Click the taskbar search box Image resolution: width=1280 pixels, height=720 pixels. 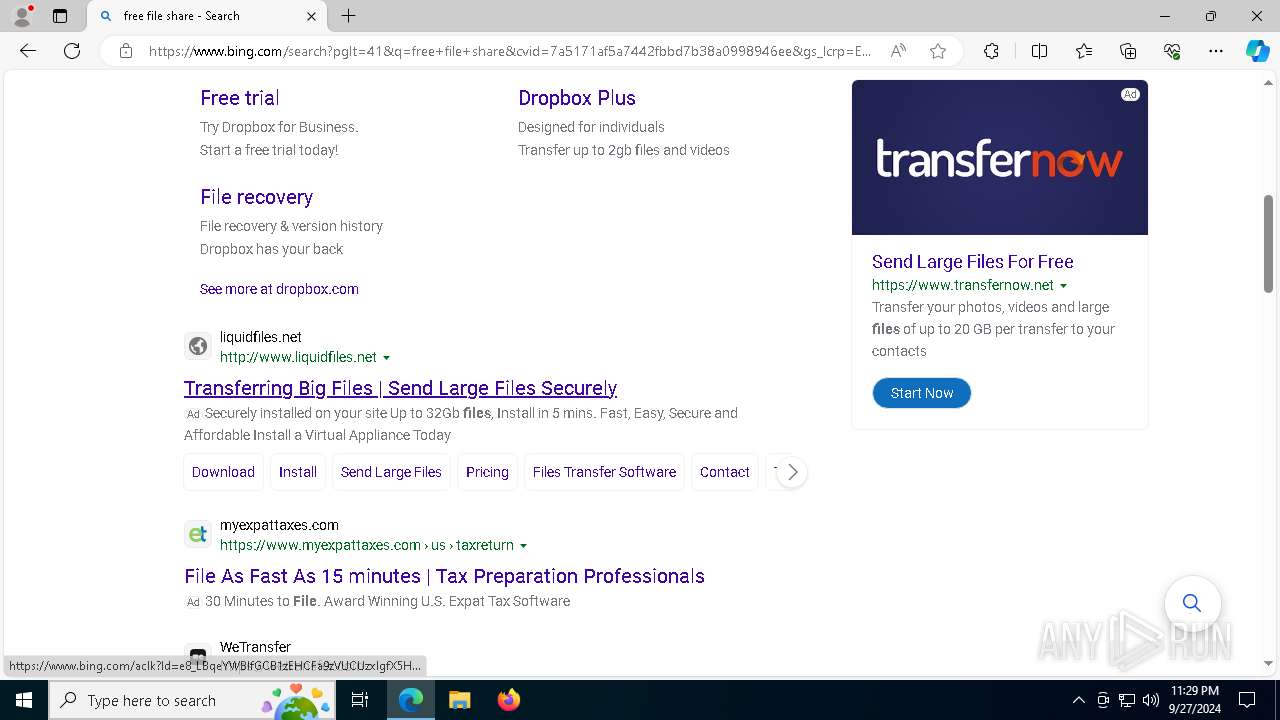point(192,700)
